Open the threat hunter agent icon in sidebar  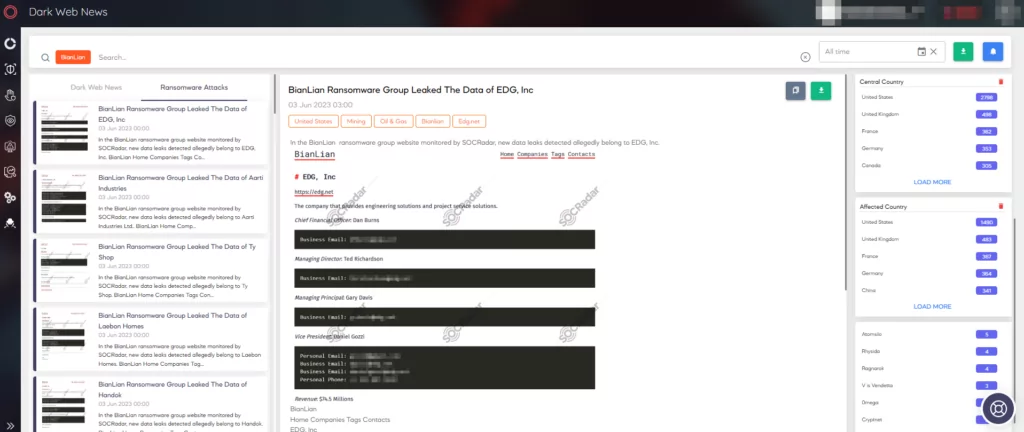point(10,223)
